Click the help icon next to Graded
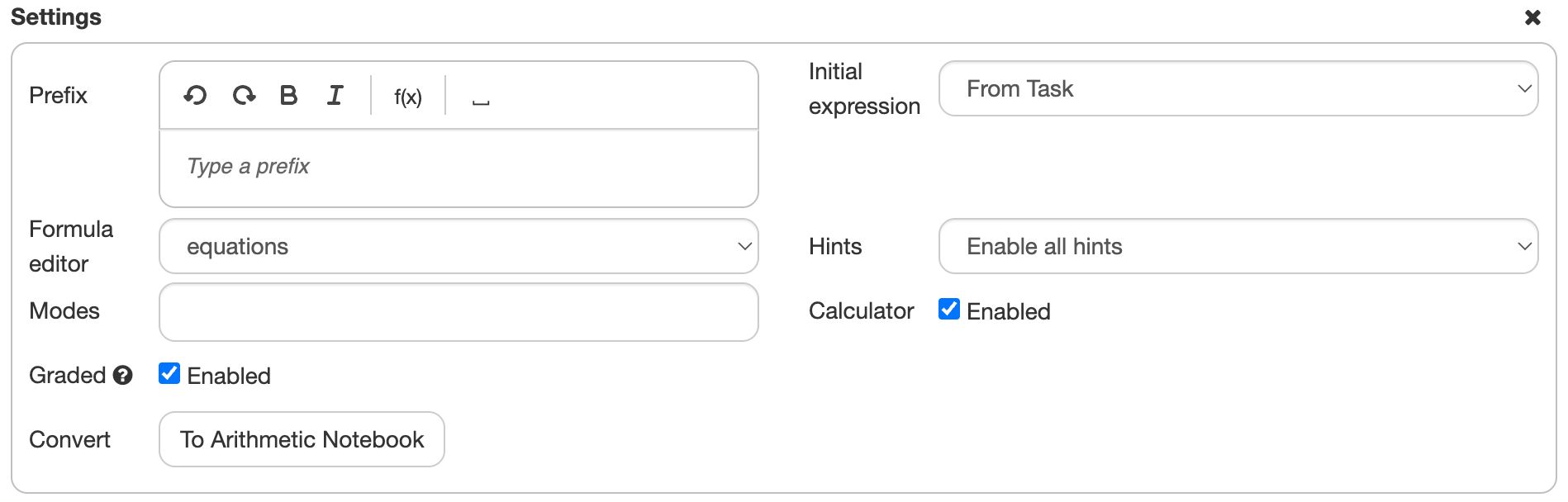This screenshot has height=502, width=1568. point(122,376)
